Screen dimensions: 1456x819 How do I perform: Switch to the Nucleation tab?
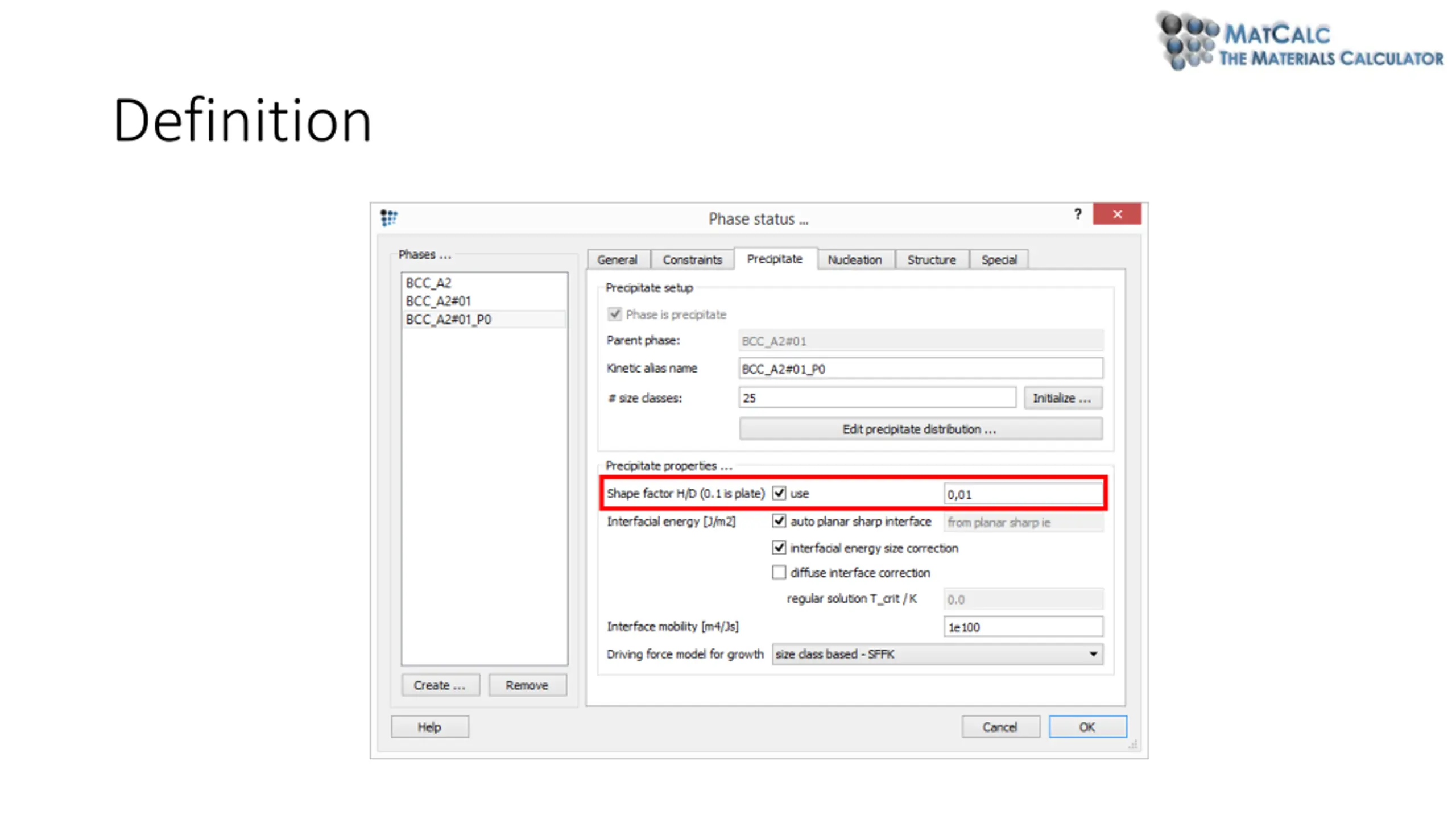(x=854, y=260)
